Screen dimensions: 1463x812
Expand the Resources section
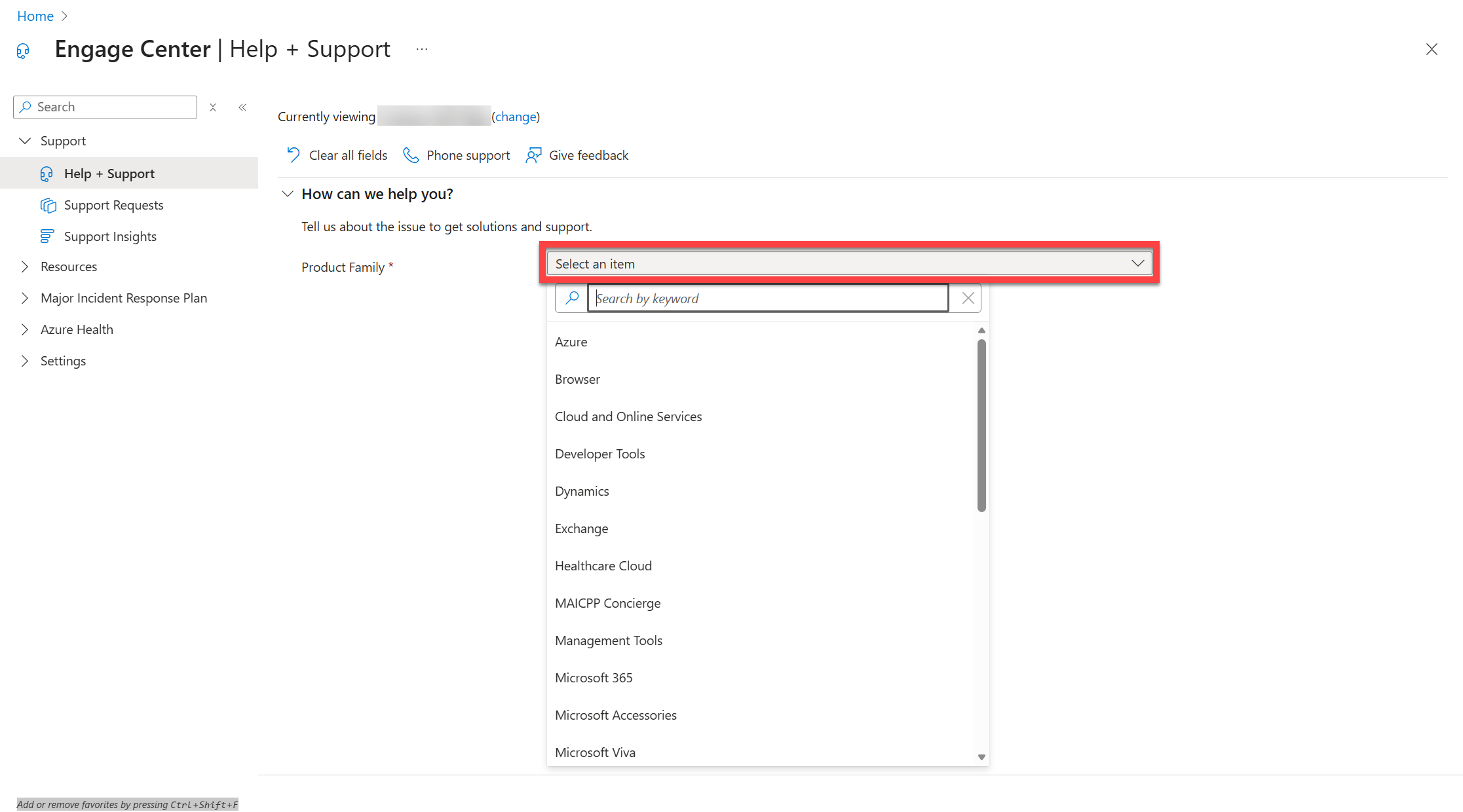tap(25, 267)
